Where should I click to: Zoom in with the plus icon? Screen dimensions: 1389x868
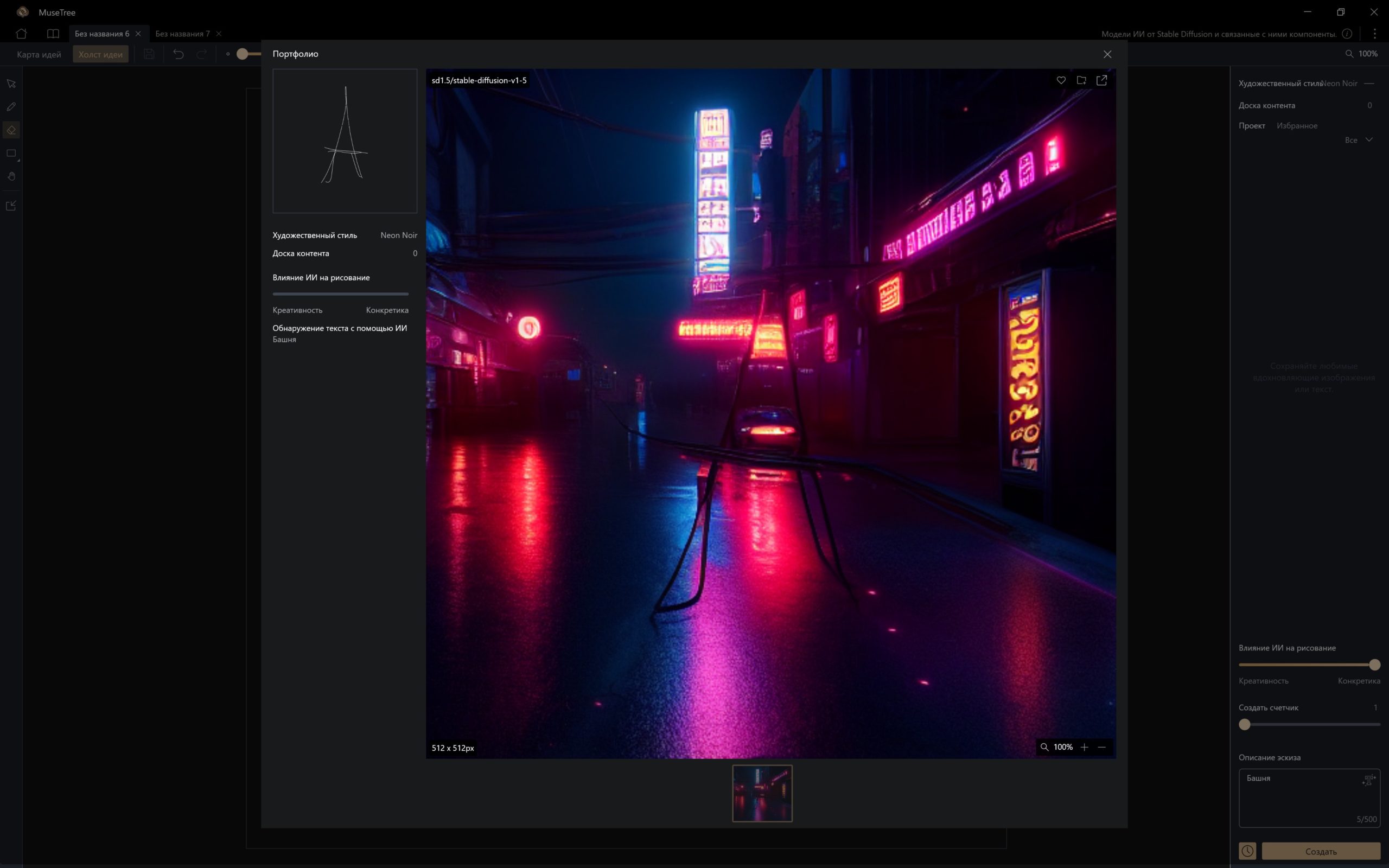pyautogui.click(x=1084, y=747)
